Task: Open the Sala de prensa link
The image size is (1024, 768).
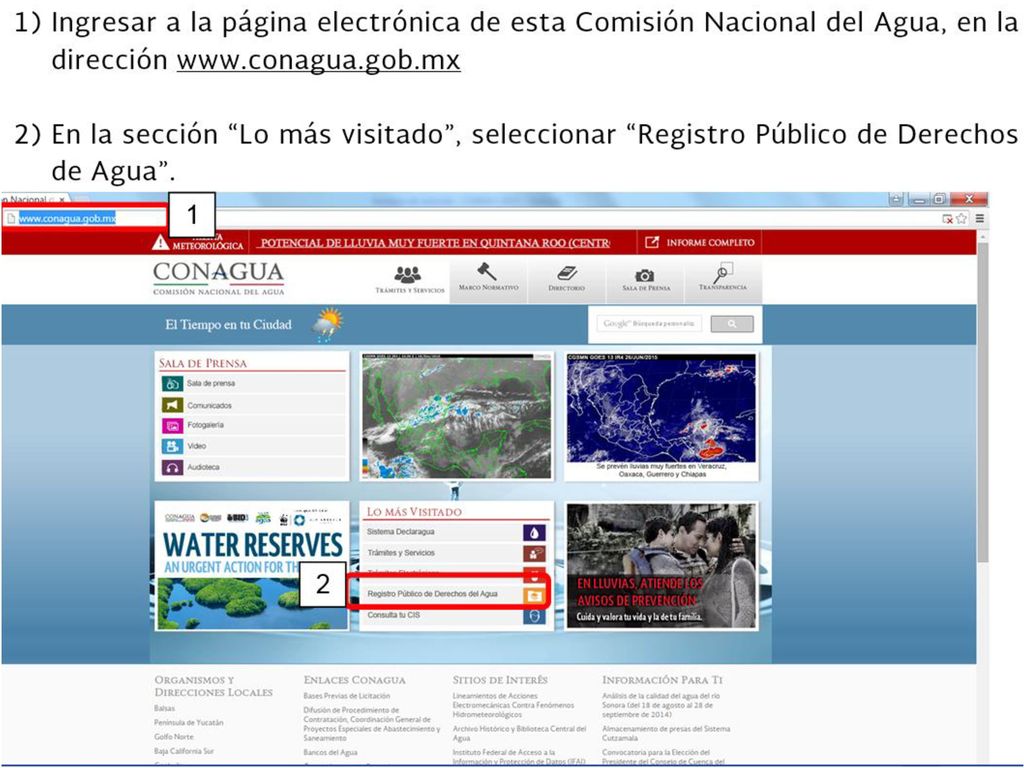Action: [211, 384]
